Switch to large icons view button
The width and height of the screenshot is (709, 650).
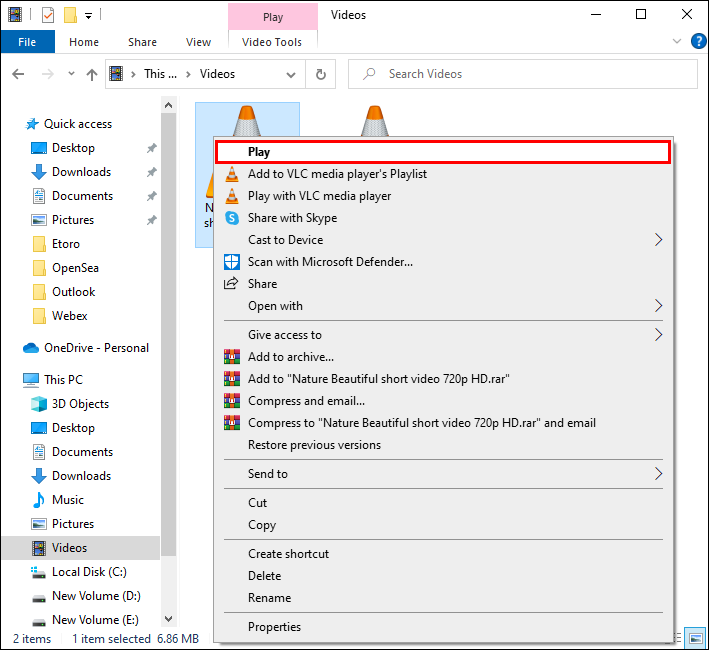(x=694, y=638)
